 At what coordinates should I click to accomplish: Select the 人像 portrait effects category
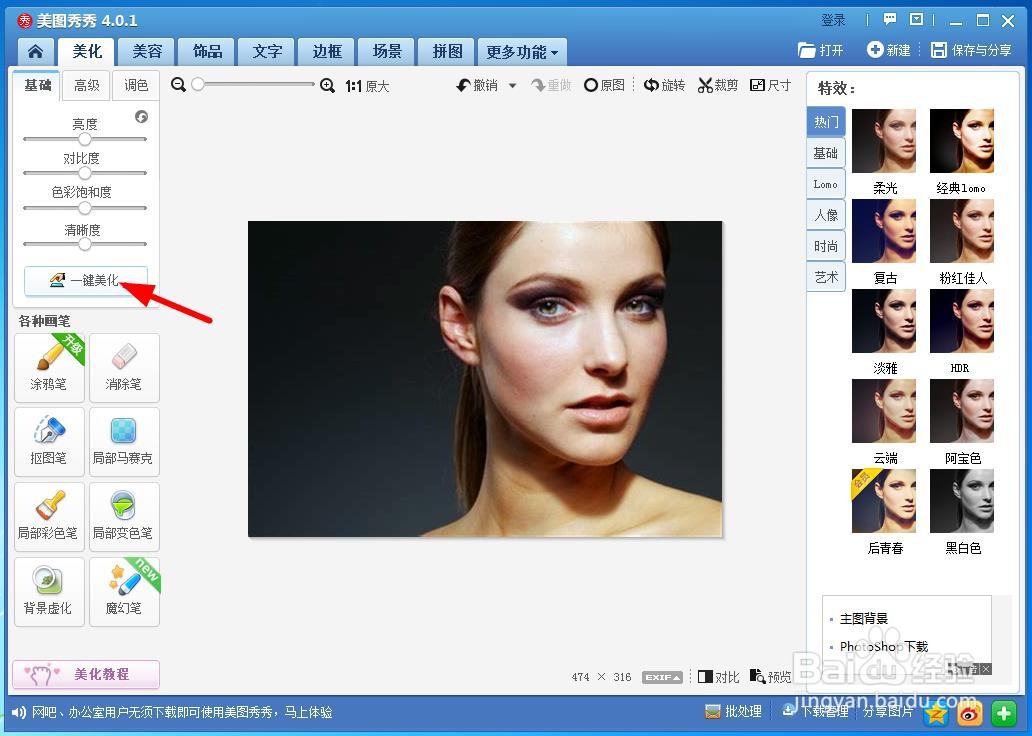tap(826, 215)
